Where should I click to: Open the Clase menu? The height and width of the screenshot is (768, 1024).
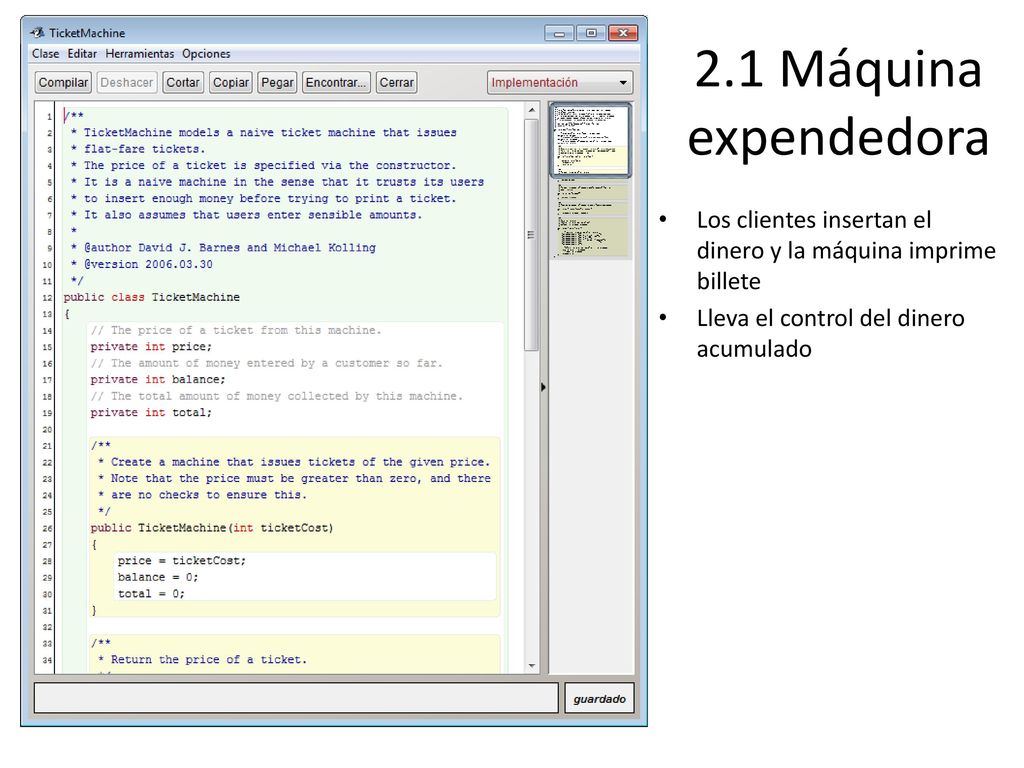(46, 54)
